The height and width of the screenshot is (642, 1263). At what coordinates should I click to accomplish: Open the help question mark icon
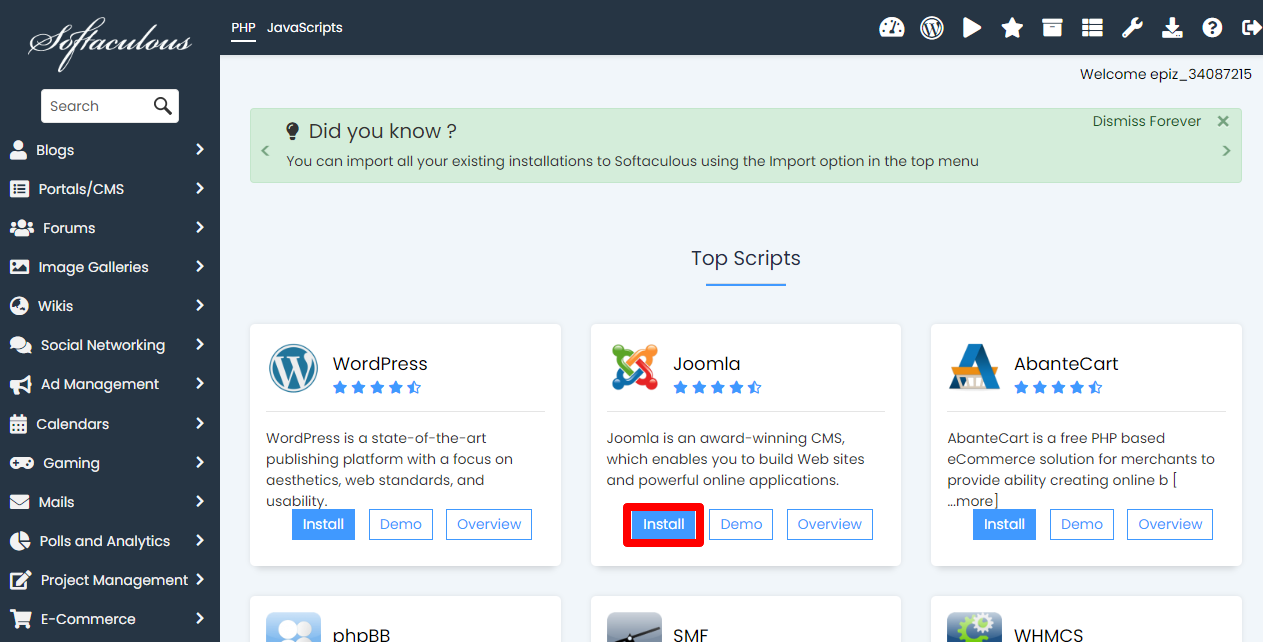click(1212, 28)
